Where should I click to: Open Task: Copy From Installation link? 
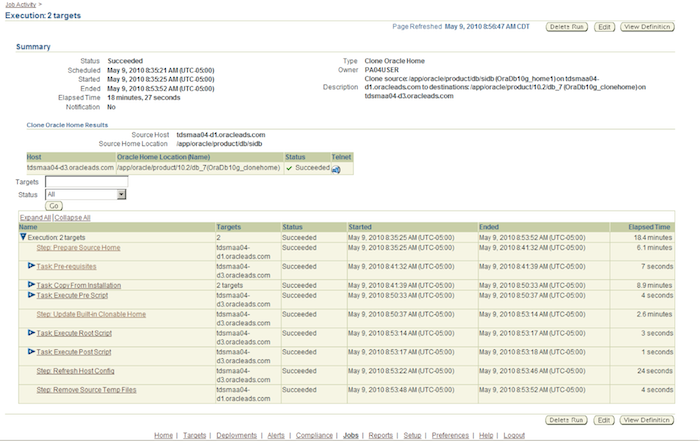tap(79, 285)
